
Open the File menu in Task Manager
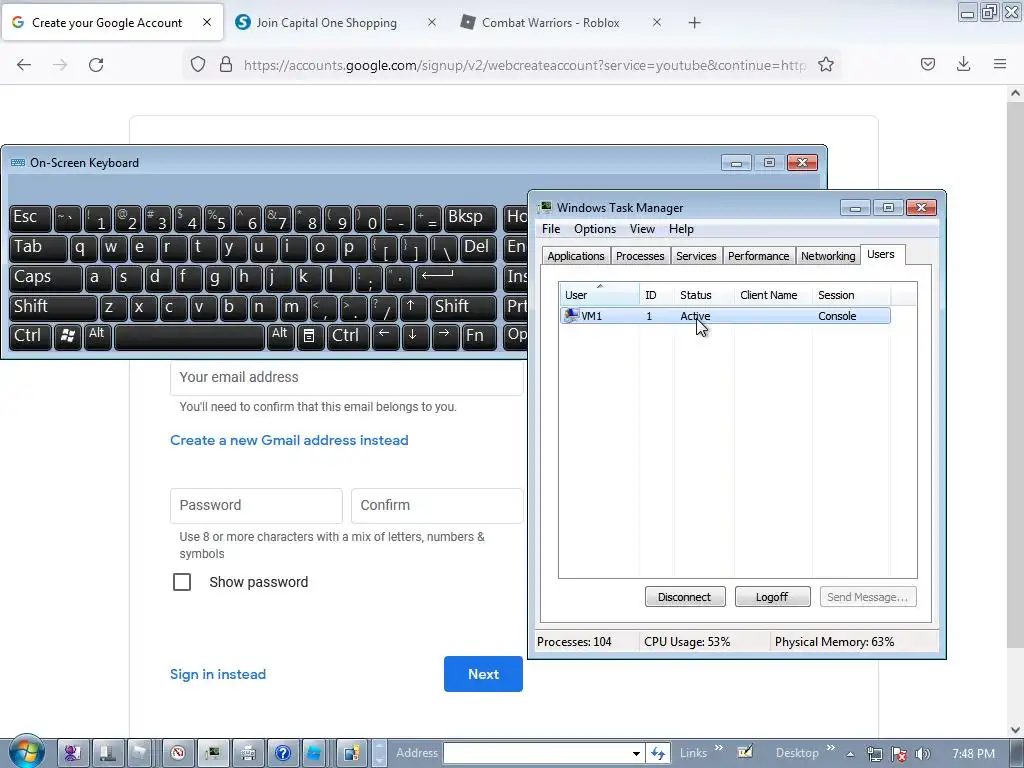click(x=551, y=229)
